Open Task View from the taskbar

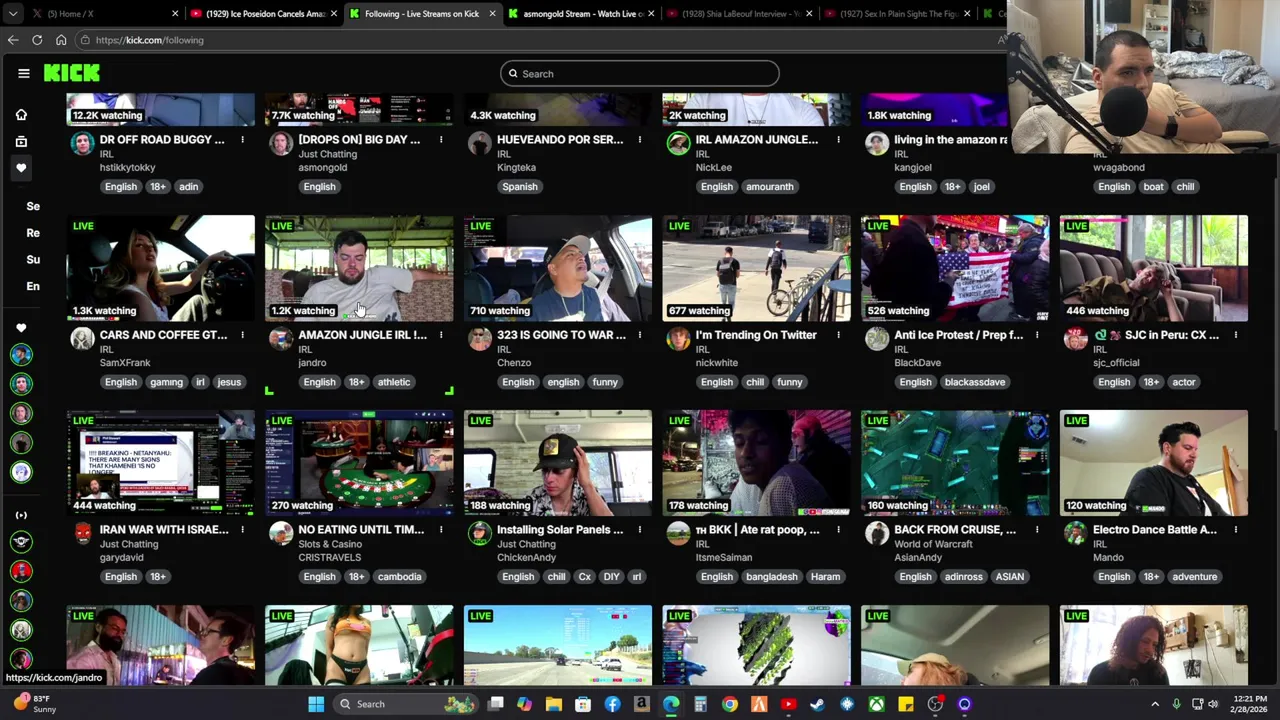[496, 704]
